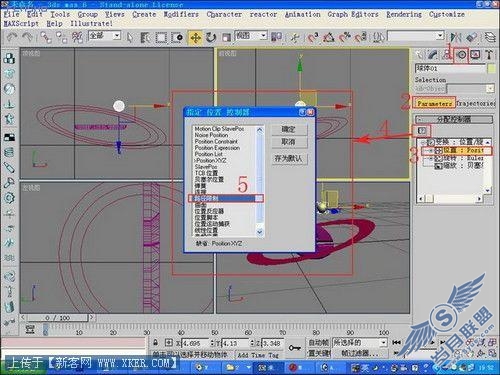This screenshot has width=500, height=375.
Task: Toggle Window/Crossing selection icon
Action: [x=177, y=37]
